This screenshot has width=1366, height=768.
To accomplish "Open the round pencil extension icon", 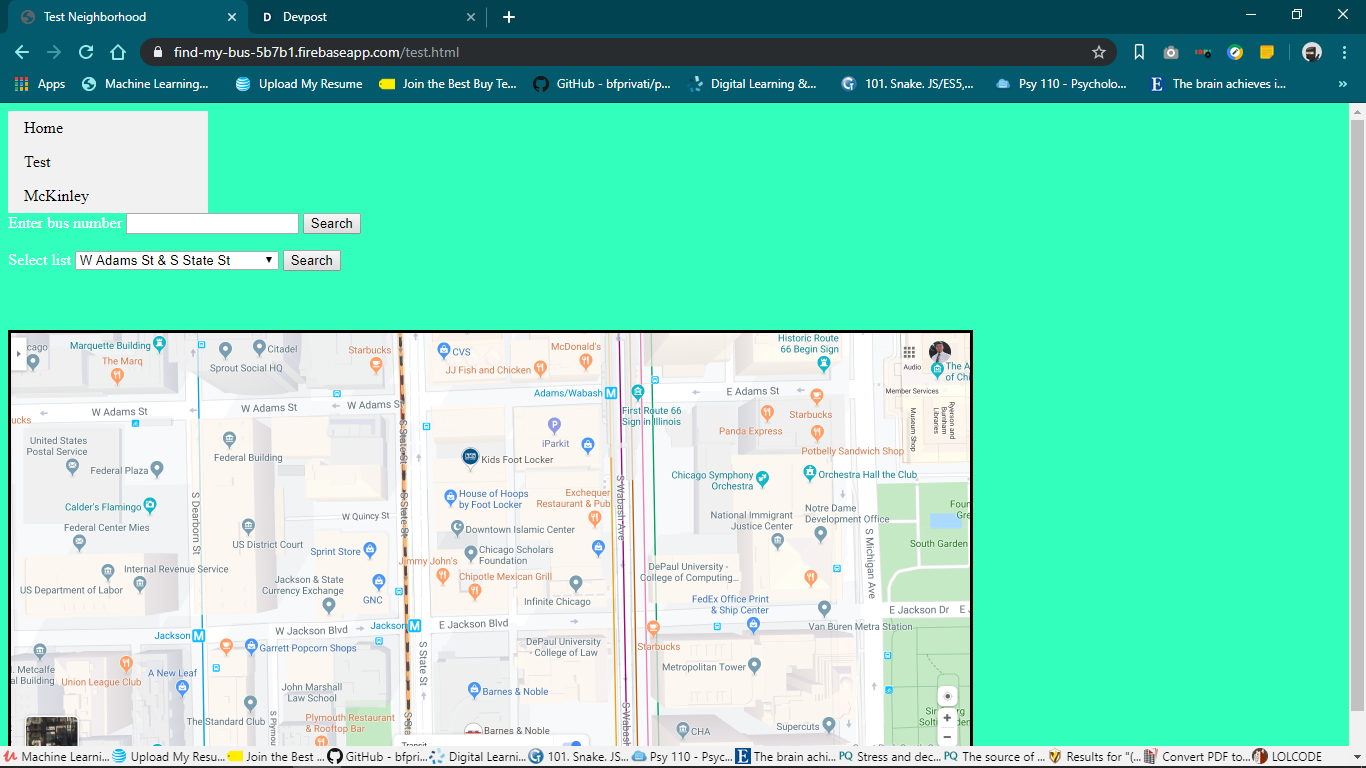I will click(1236, 52).
